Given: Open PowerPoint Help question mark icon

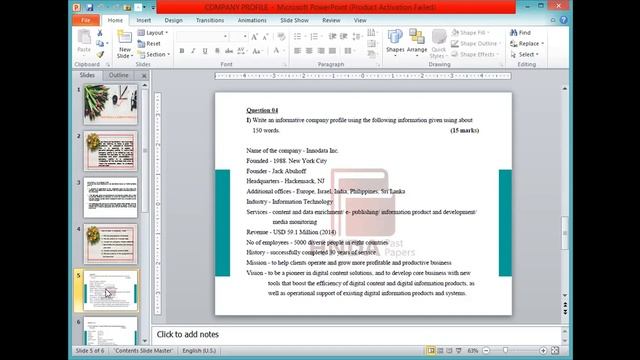Looking at the screenshot, I should point(564,20).
